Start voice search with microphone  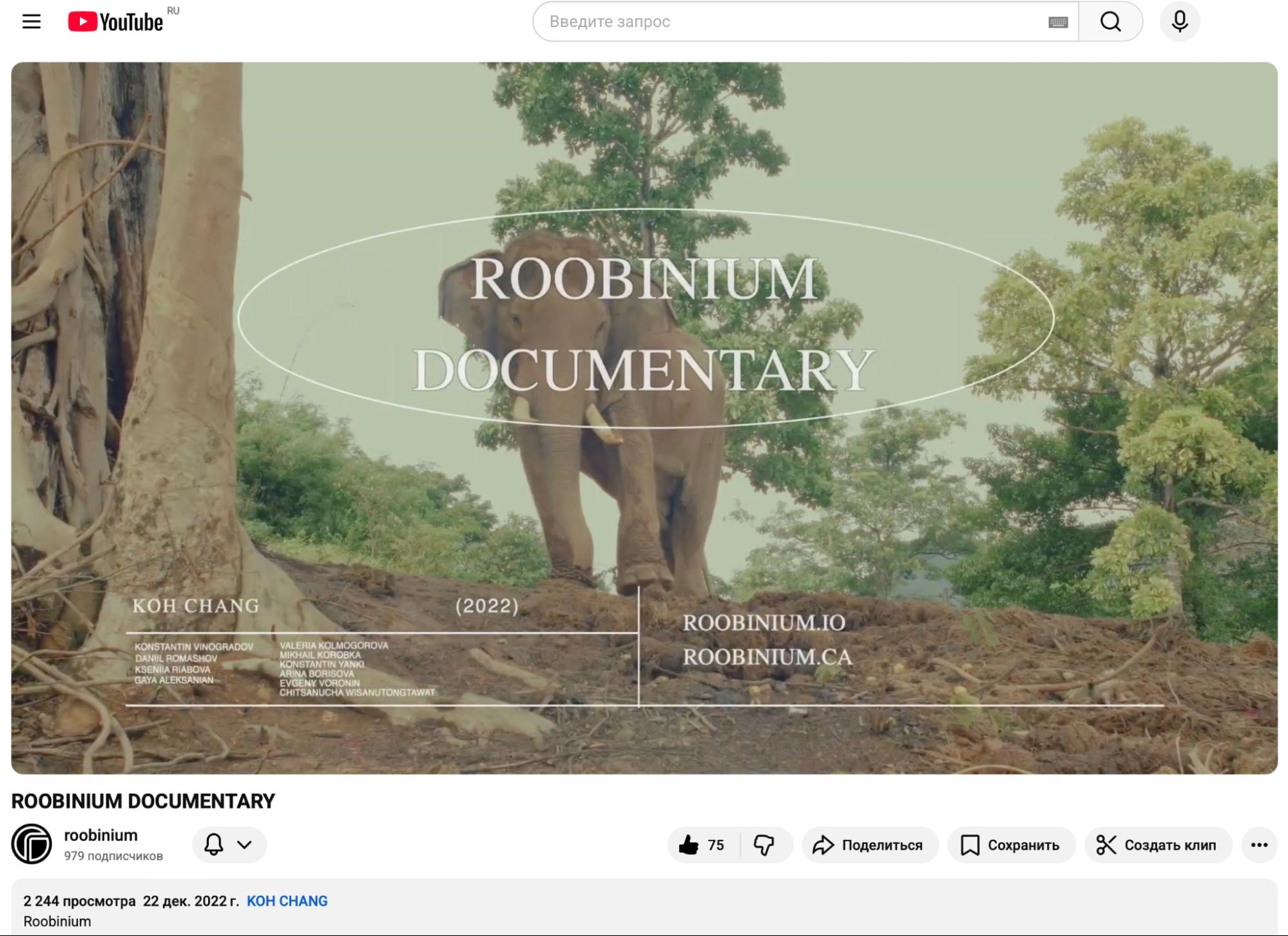click(x=1179, y=21)
